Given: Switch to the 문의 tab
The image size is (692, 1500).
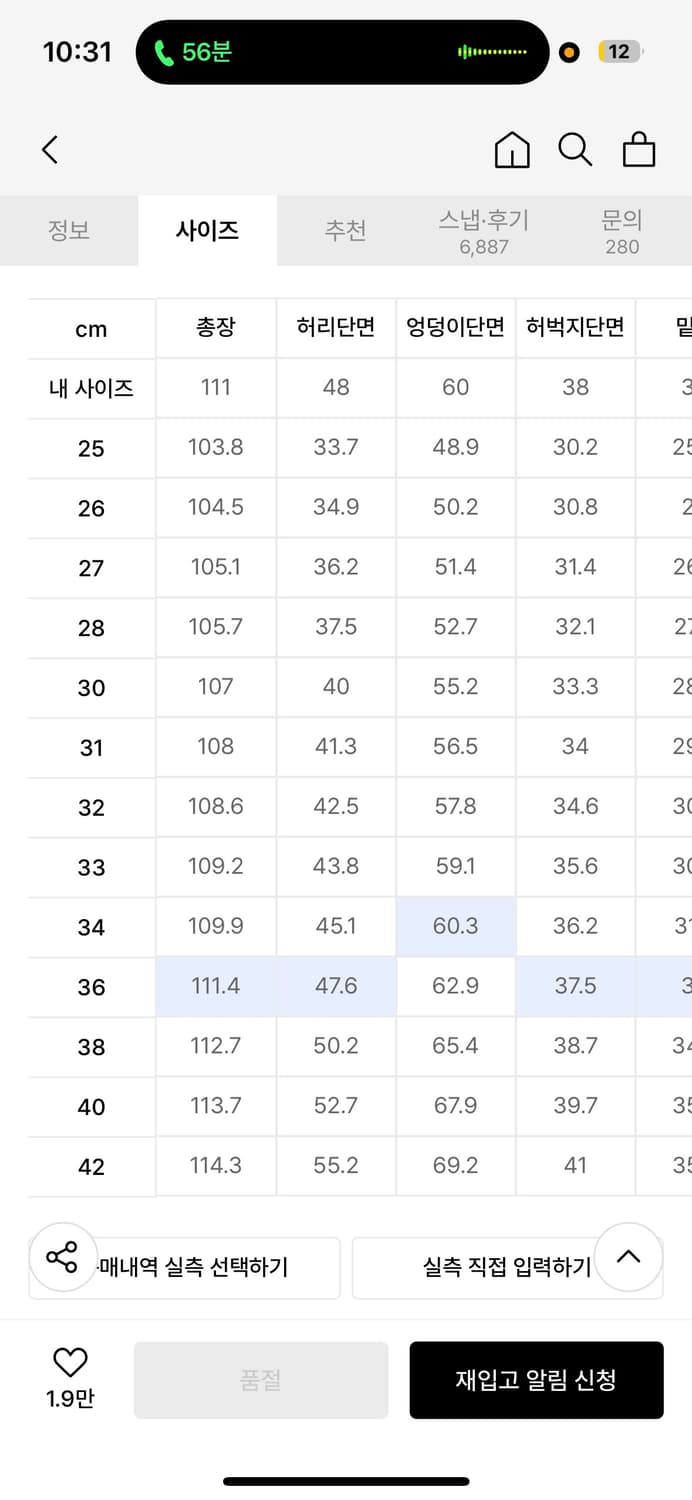Looking at the screenshot, I should (622, 231).
